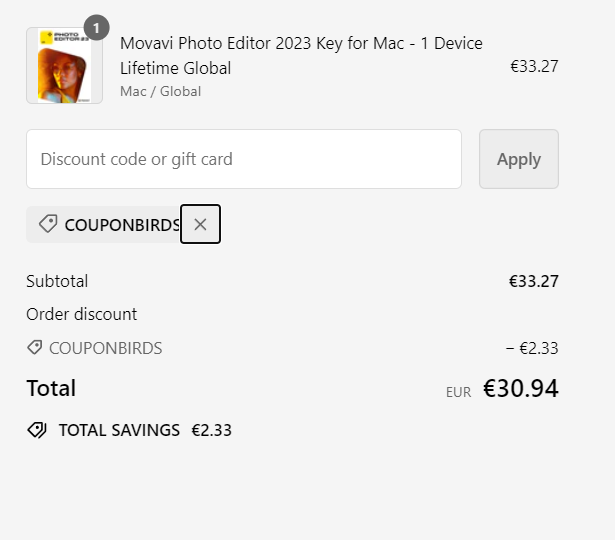The width and height of the screenshot is (615, 540).
Task: Click the Movavi Photo Editor product thumbnail
Action: pyautogui.click(x=64, y=68)
